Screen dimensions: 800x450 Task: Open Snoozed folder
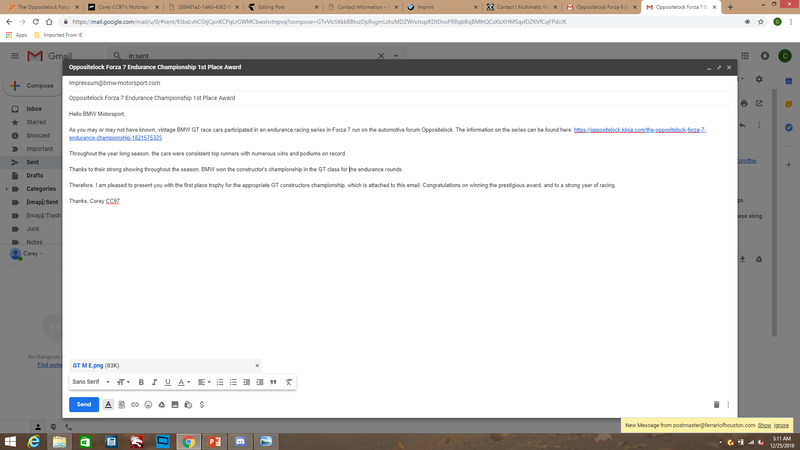(x=38, y=135)
